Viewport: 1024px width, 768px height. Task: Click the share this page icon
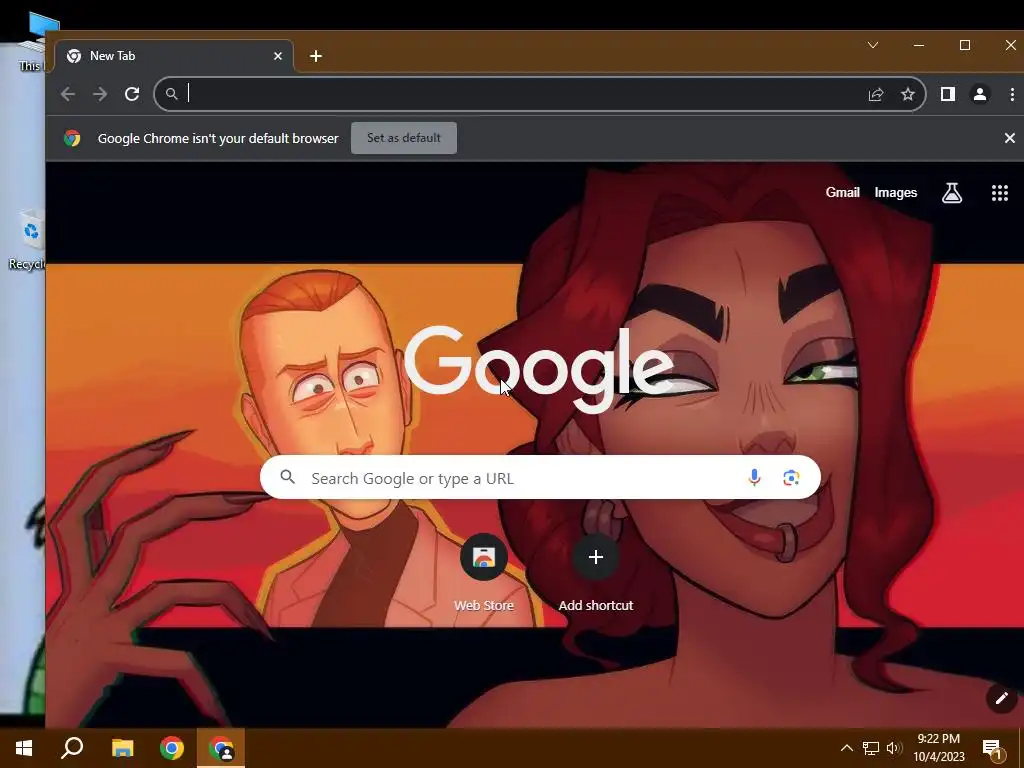pyautogui.click(x=876, y=95)
